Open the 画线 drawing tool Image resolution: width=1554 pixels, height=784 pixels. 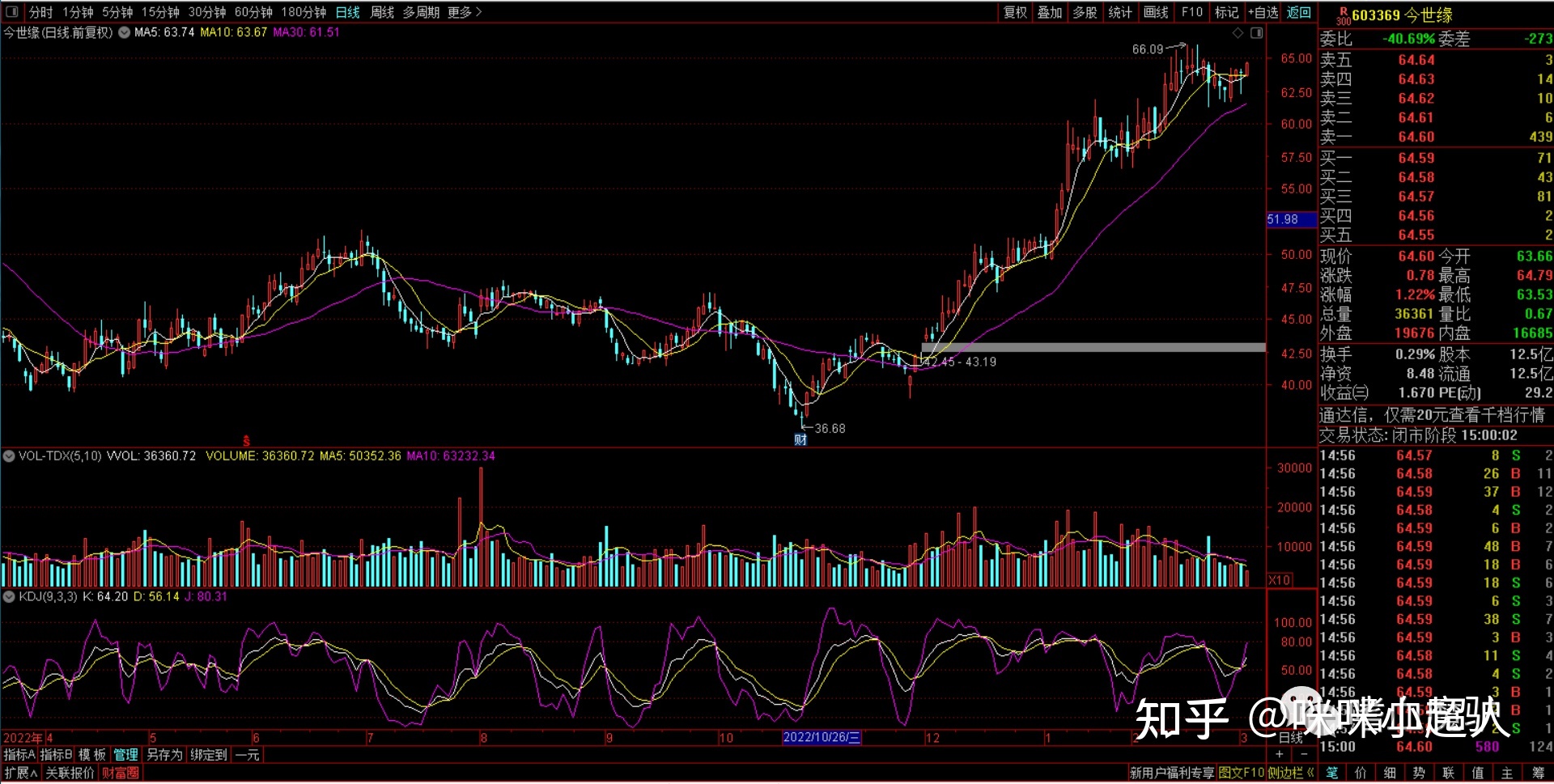click(1156, 12)
